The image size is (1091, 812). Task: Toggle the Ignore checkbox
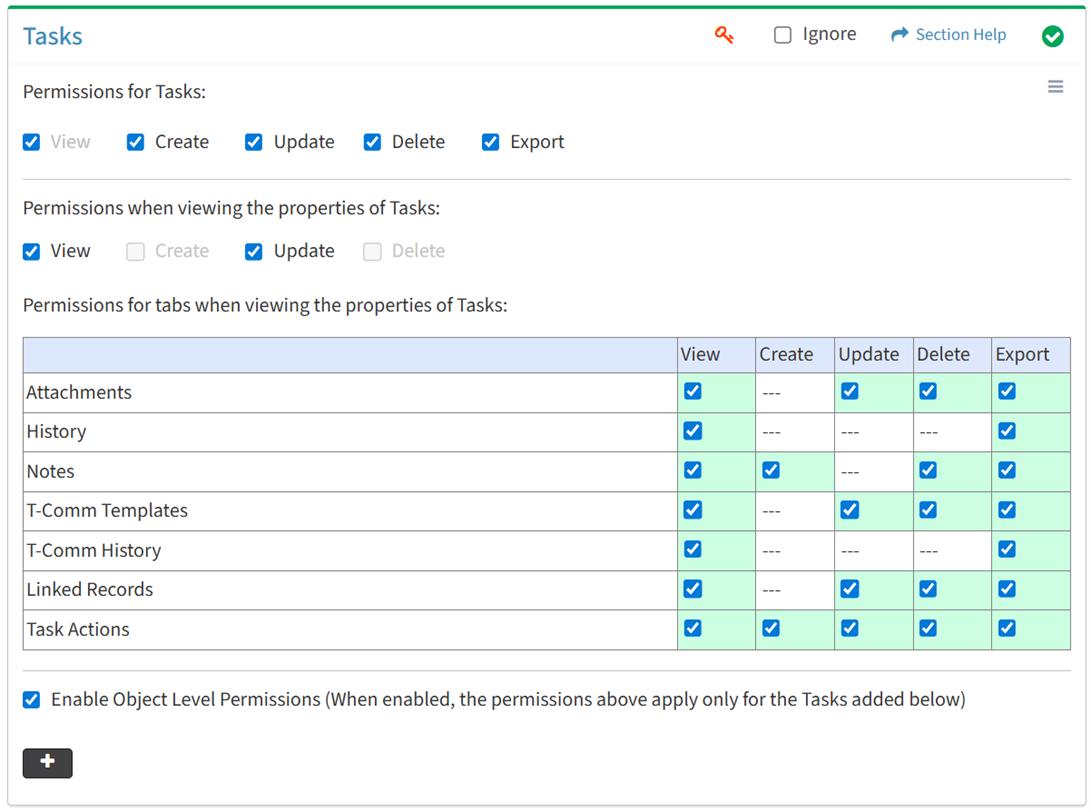tap(783, 35)
